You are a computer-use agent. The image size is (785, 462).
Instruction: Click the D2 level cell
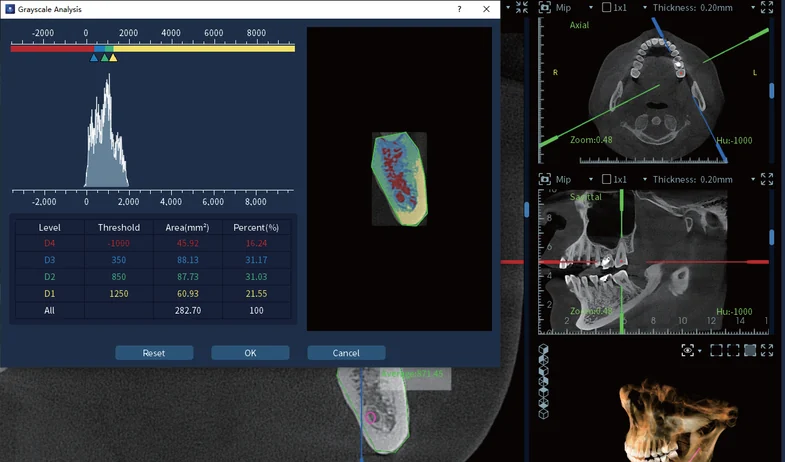point(50,277)
